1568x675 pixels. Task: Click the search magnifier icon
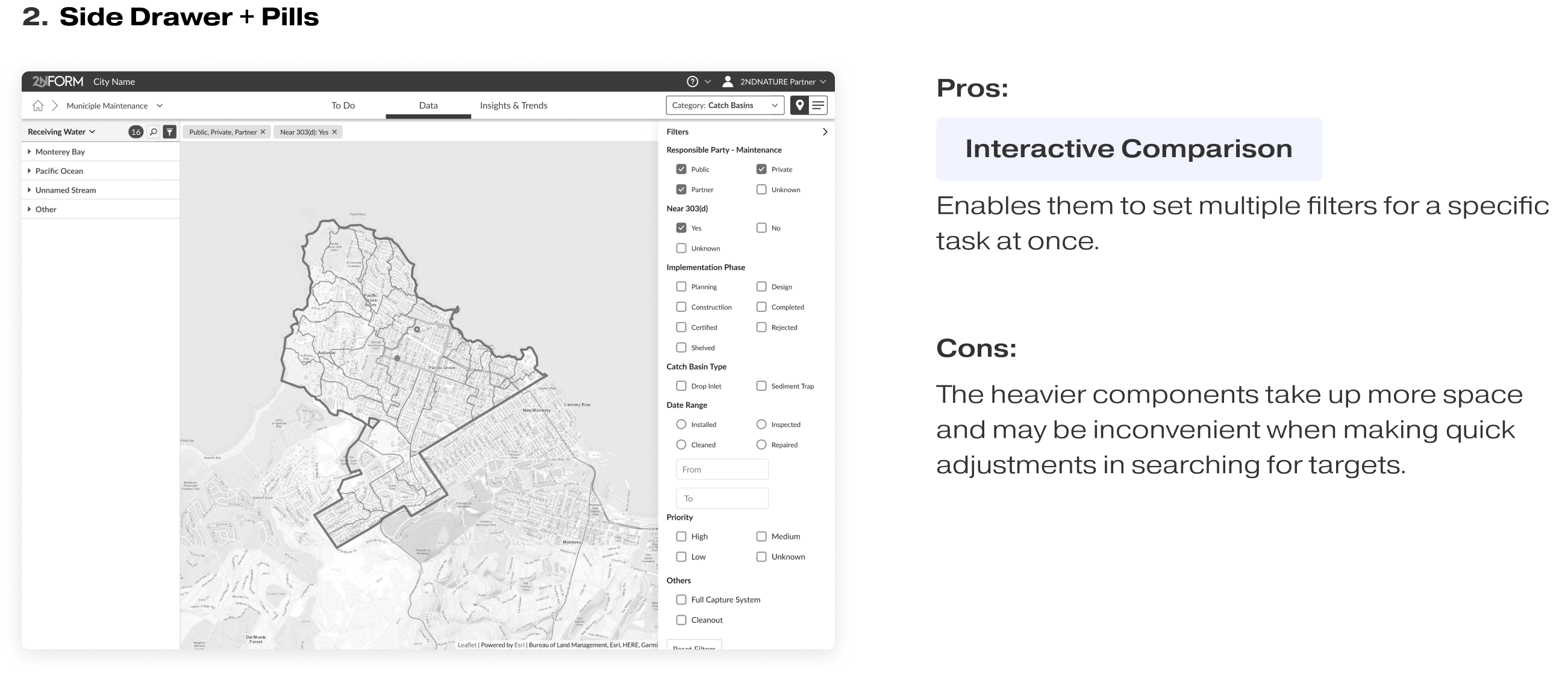click(154, 131)
